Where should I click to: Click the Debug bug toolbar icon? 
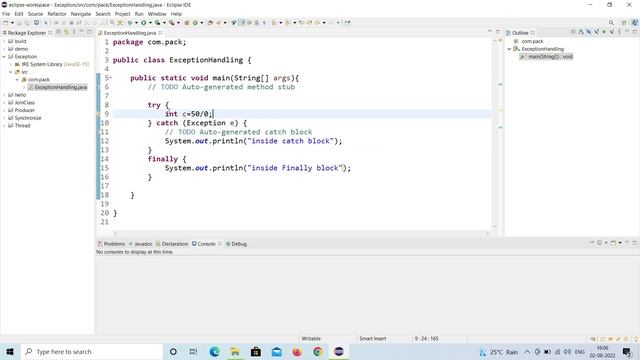point(130,23)
